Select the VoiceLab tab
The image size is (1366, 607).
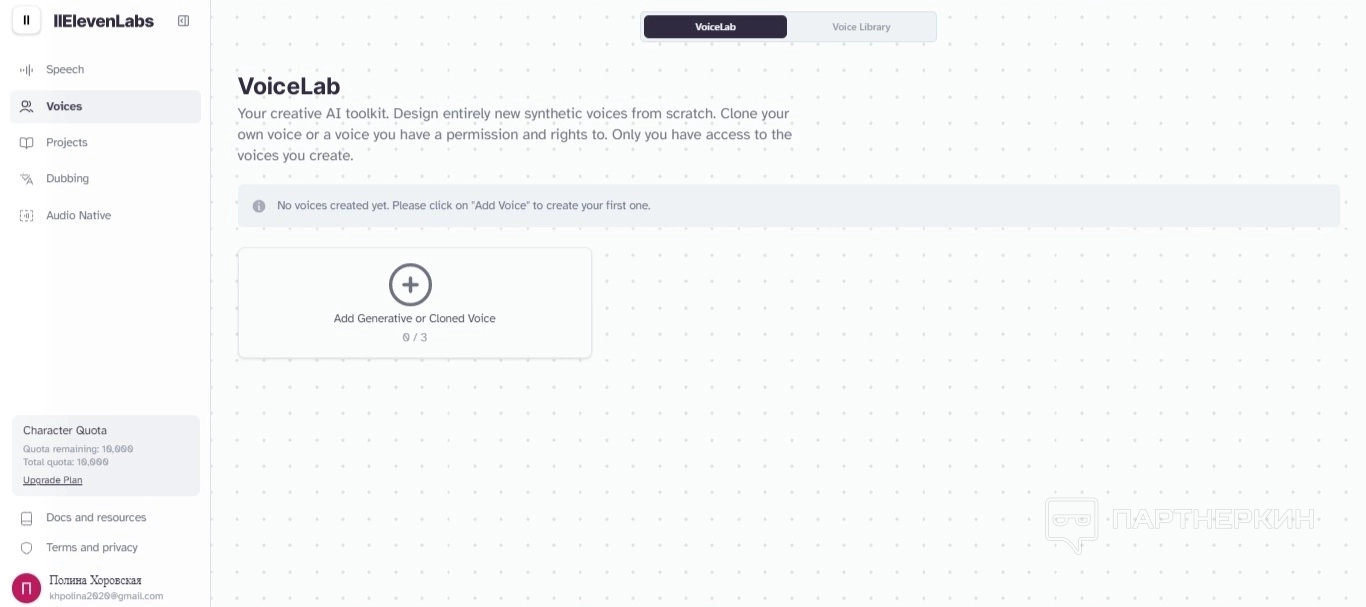coord(715,27)
